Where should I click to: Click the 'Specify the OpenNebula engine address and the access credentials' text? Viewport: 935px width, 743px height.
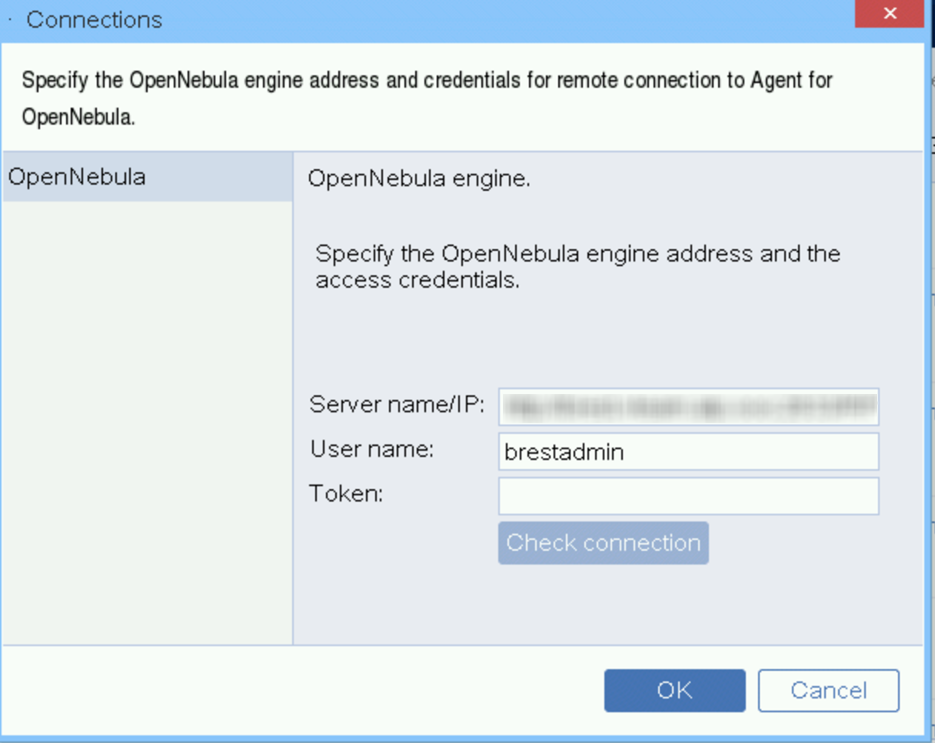pyautogui.click(x=578, y=267)
